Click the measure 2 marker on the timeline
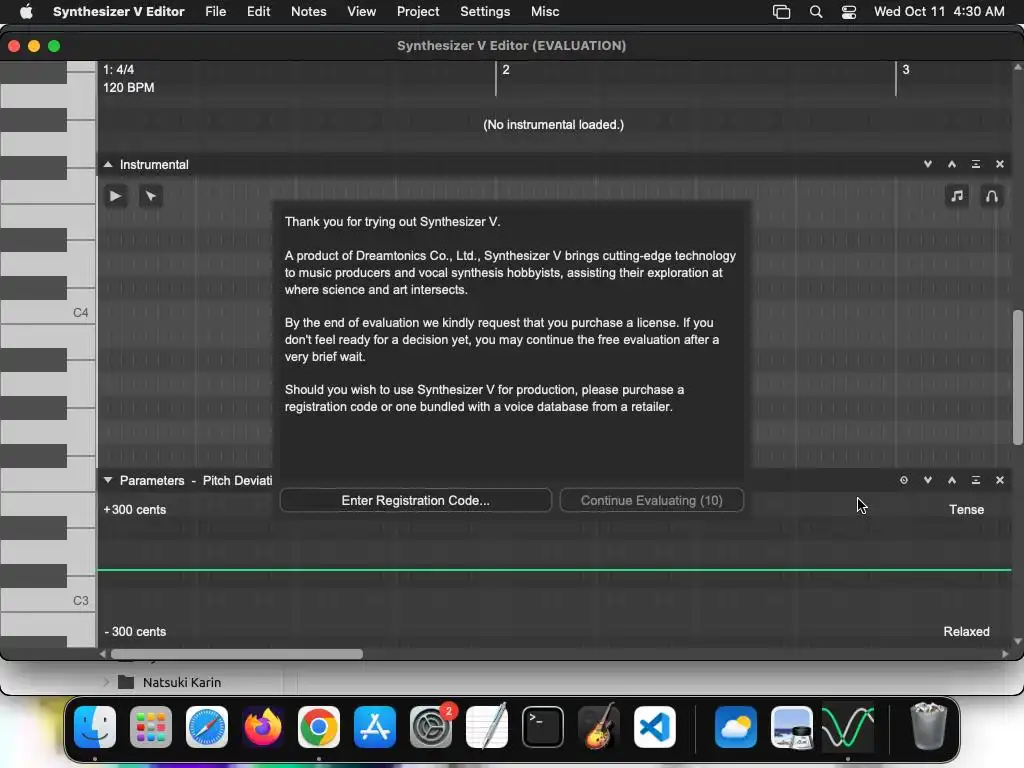The width and height of the screenshot is (1024, 768). (x=505, y=70)
